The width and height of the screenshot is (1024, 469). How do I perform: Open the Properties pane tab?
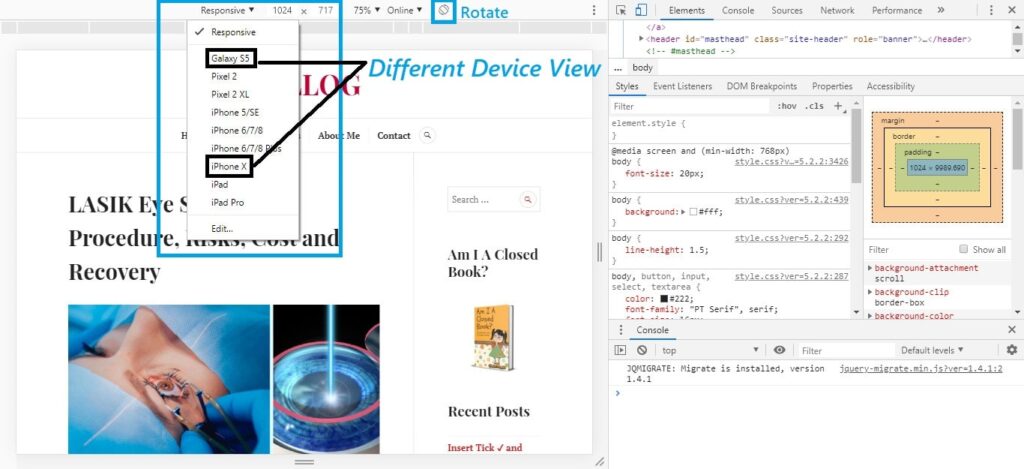coord(832,86)
